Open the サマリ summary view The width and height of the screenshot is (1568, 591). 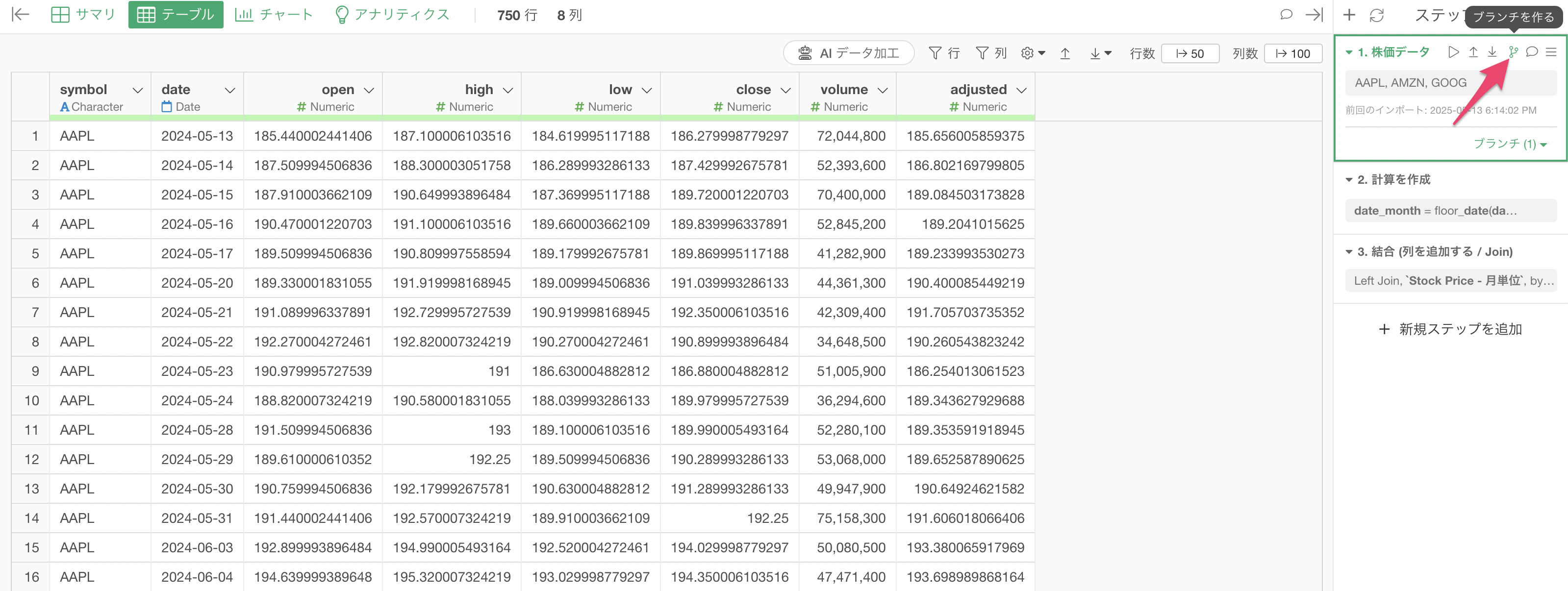(x=83, y=15)
